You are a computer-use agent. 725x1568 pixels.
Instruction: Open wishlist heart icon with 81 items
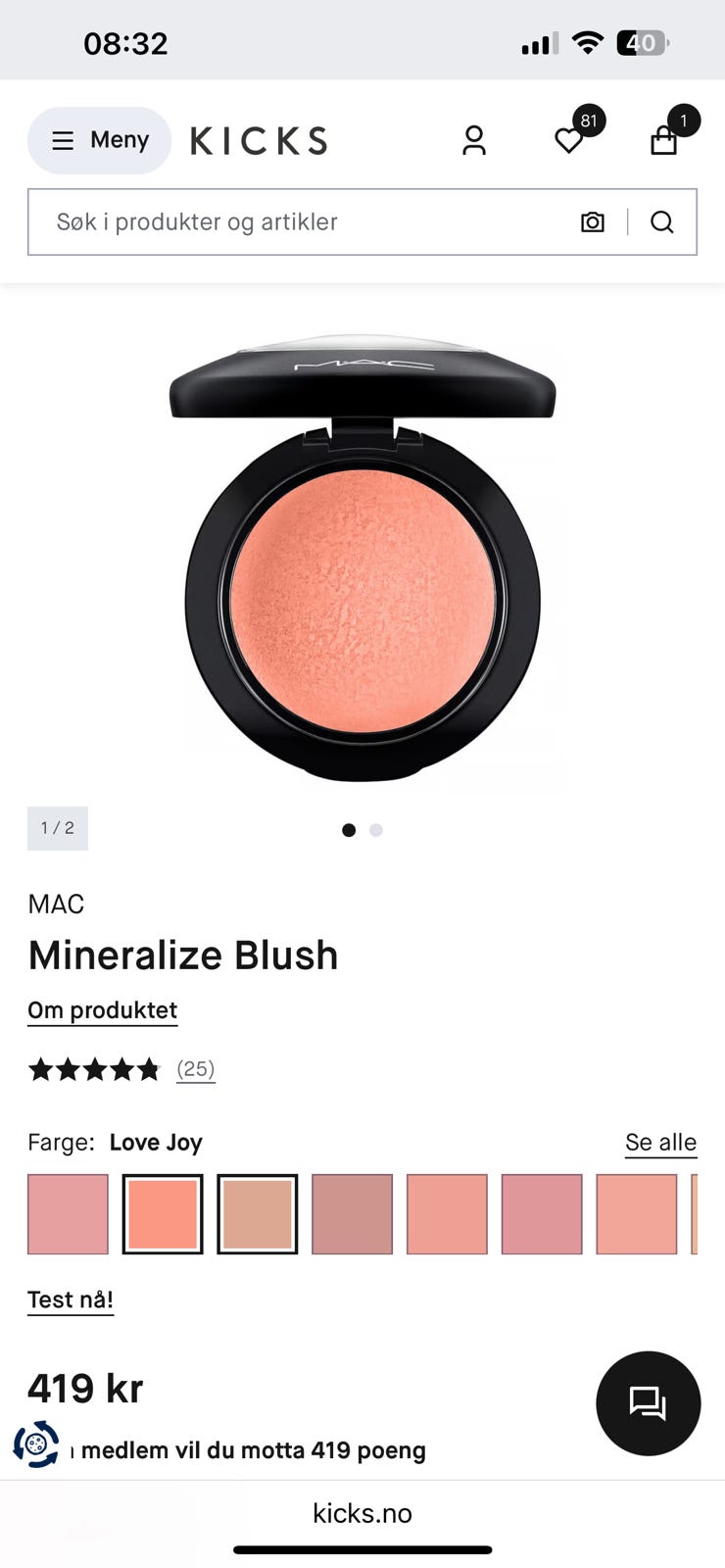point(569,140)
